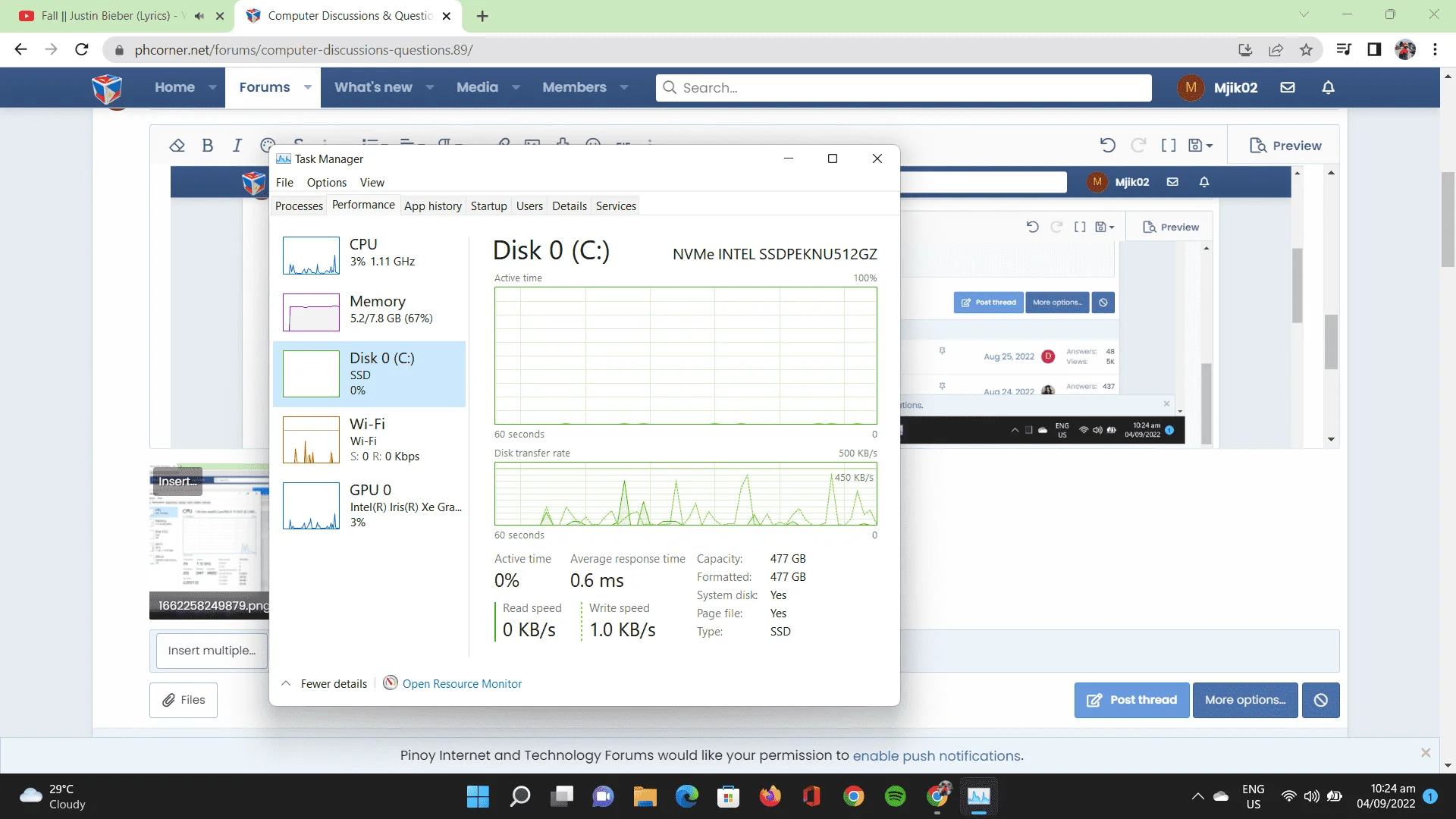1456x819 pixels.
Task: Open Spotify from the taskbar
Action: (896, 796)
